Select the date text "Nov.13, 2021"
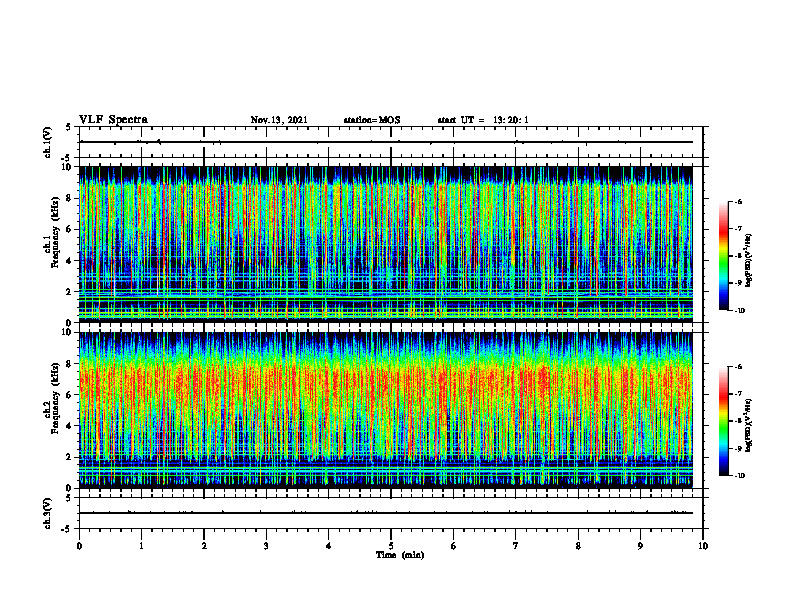This screenshot has height=612, width=792. (x=279, y=120)
